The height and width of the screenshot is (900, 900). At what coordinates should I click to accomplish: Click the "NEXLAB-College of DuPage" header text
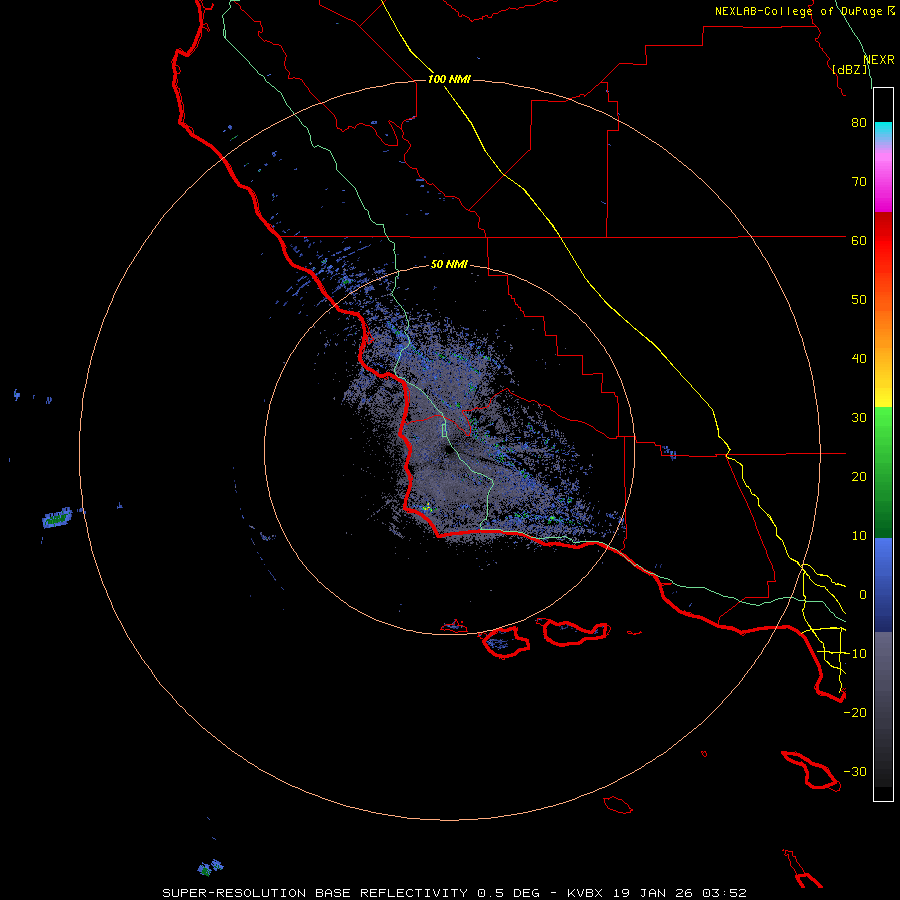pyautogui.click(x=798, y=11)
